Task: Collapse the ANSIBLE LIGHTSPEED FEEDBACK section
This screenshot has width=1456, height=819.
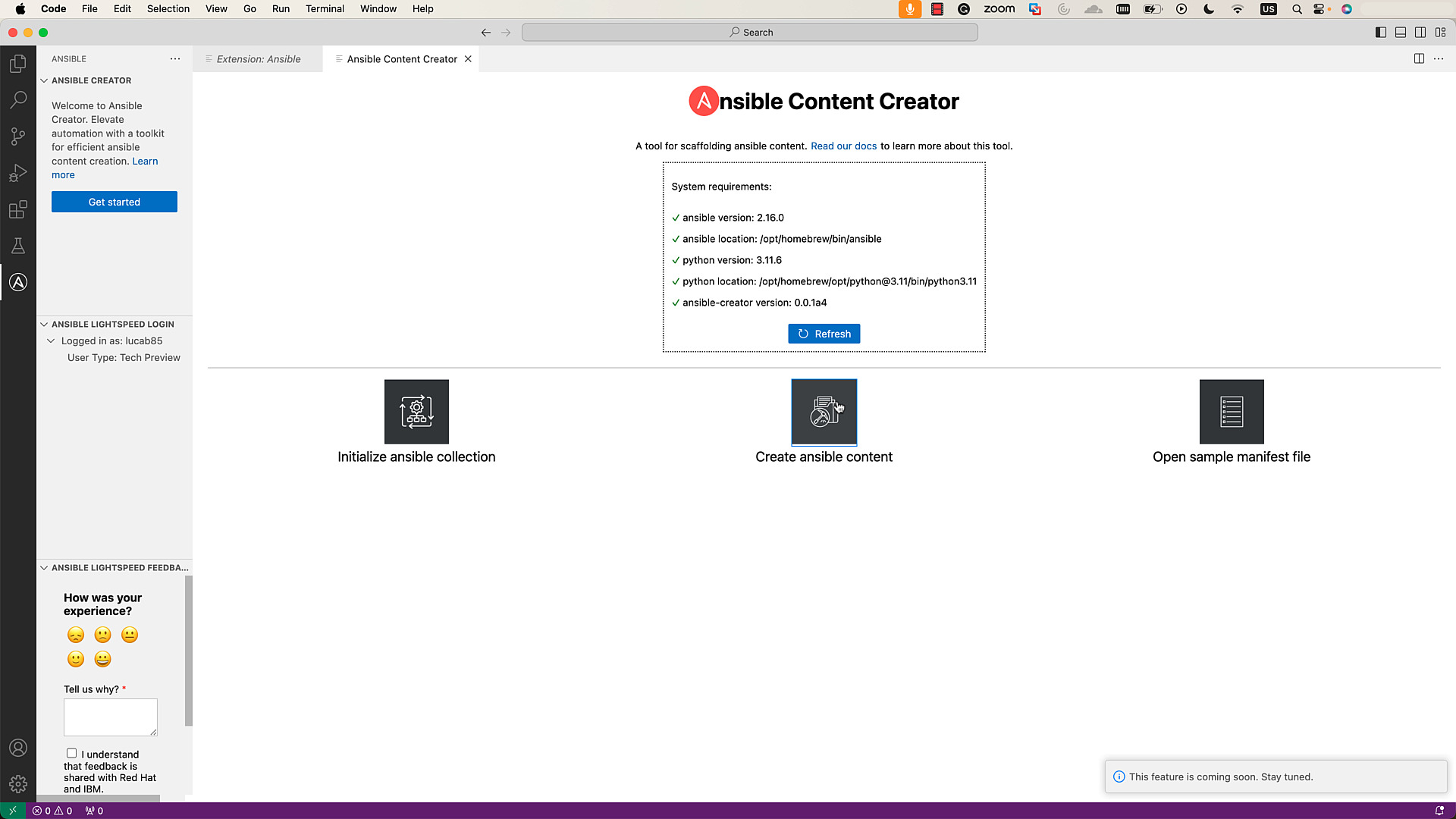Action: click(43, 567)
